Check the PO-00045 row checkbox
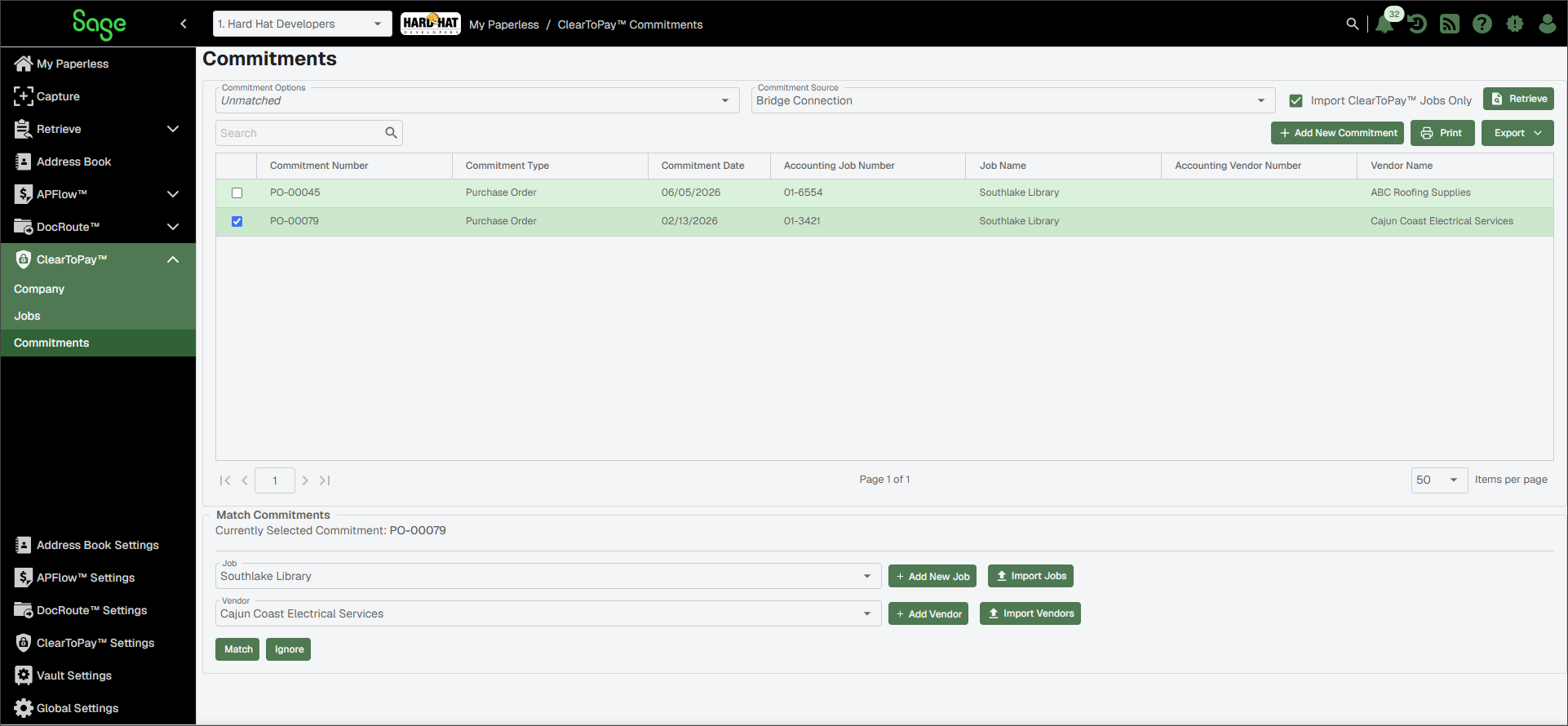The height and width of the screenshot is (726, 1568). [237, 193]
